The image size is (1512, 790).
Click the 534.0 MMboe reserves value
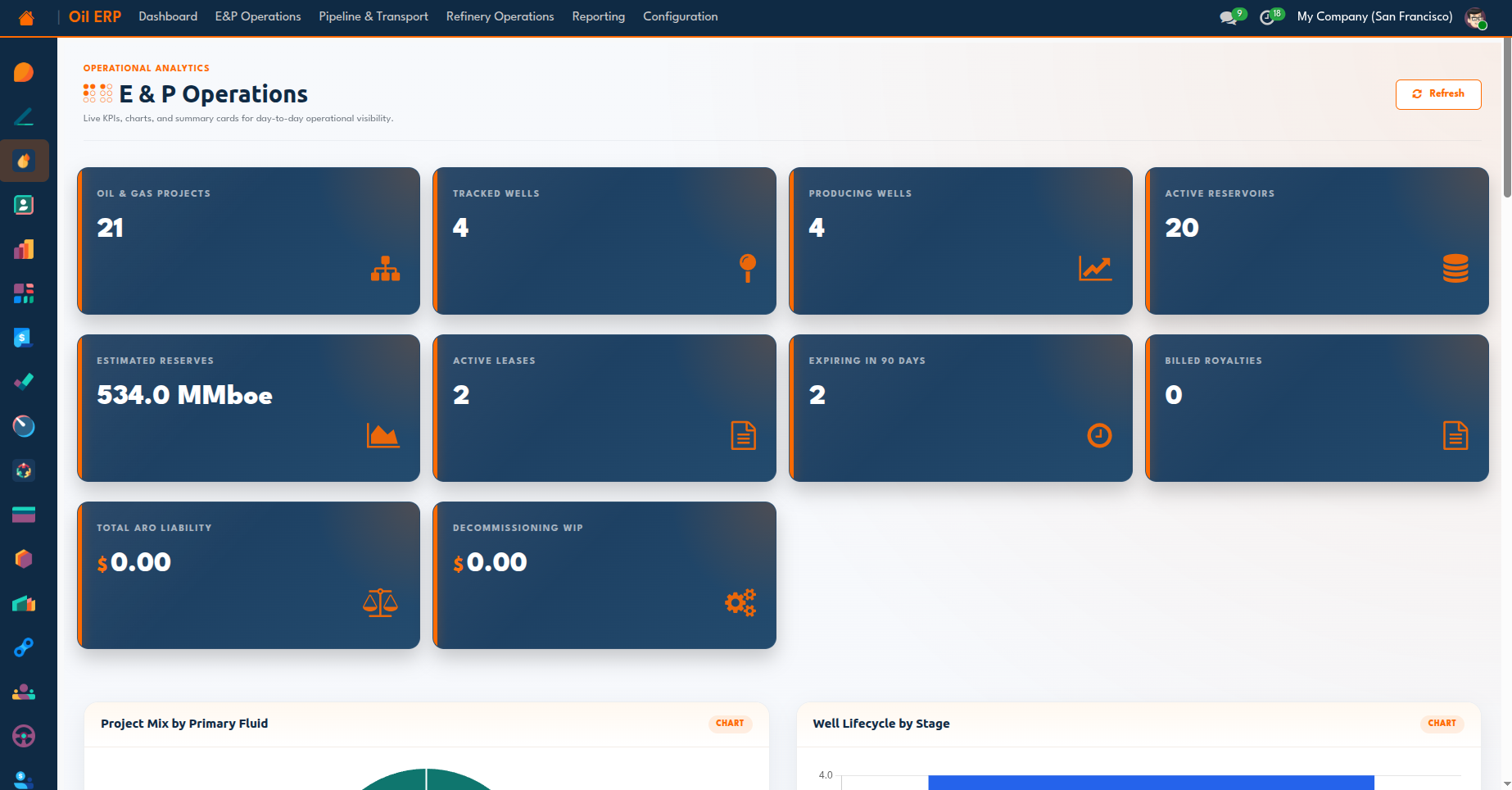pos(184,395)
